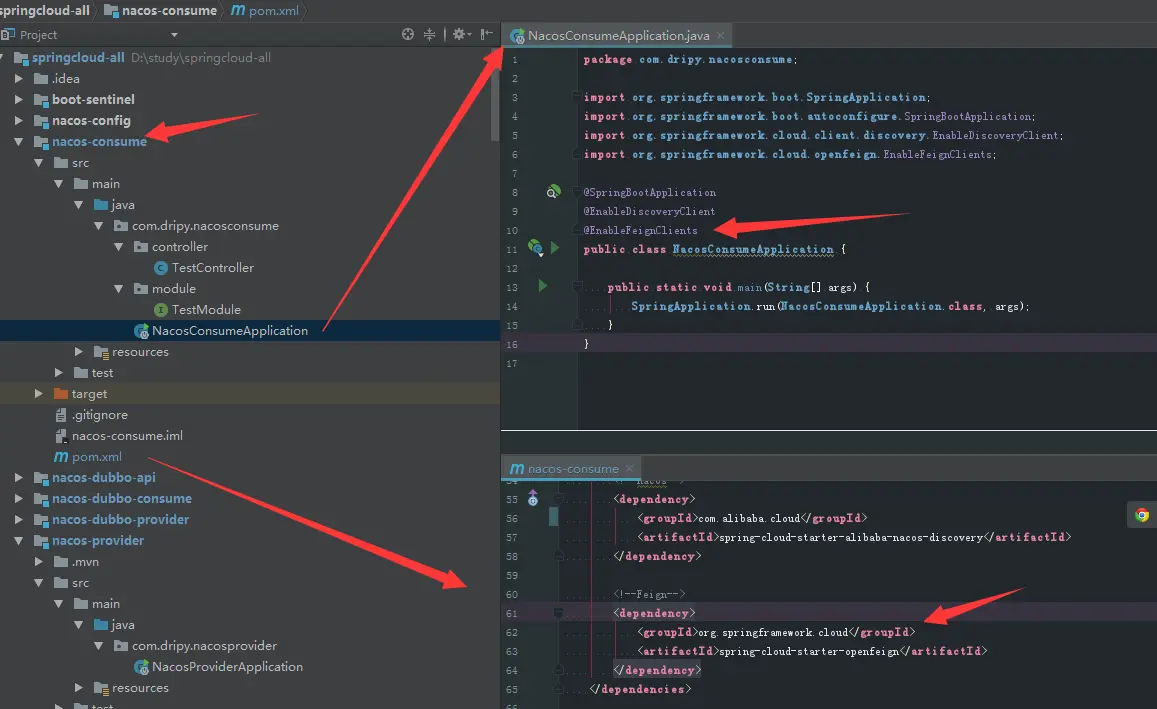Select com.dripy.nacosprovider package
The height and width of the screenshot is (709, 1157).
[204, 646]
